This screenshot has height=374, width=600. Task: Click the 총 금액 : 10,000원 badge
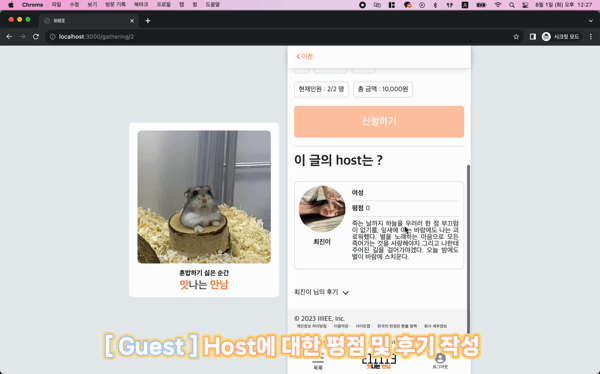pyautogui.click(x=383, y=89)
